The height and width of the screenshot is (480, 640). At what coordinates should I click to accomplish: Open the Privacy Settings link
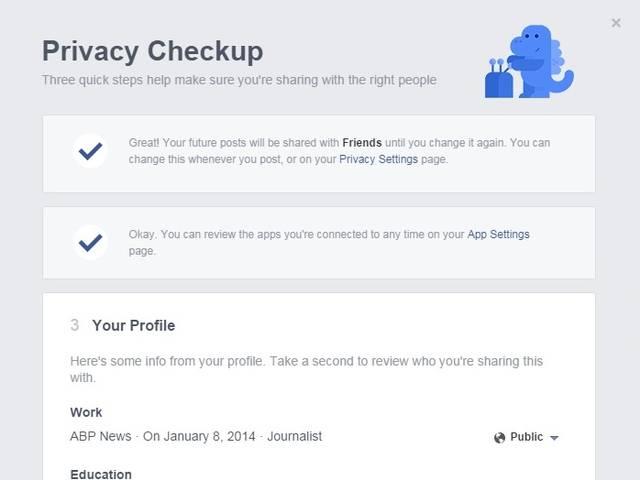(378, 159)
